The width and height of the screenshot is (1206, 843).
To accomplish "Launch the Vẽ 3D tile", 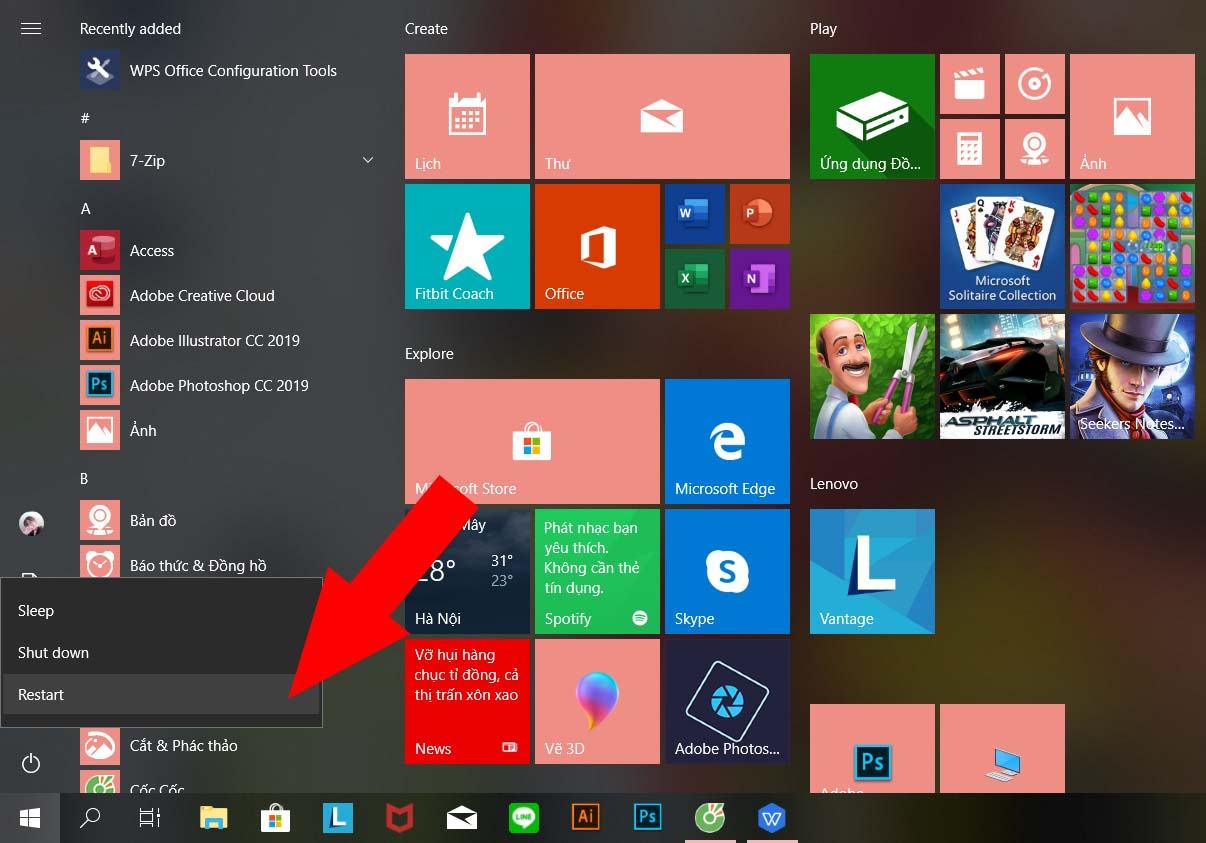I will coord(597,701).
